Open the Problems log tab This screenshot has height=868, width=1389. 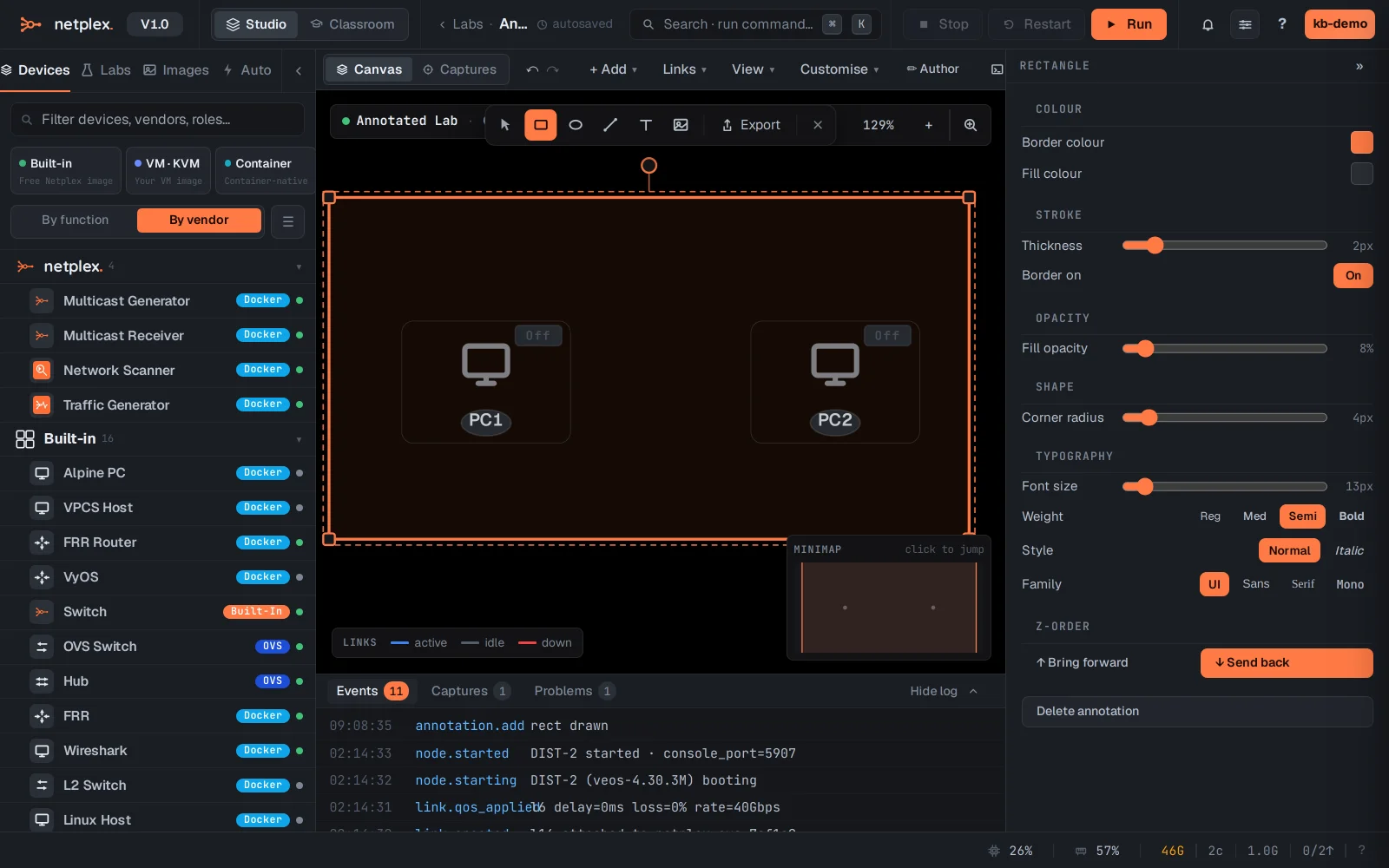574,691
